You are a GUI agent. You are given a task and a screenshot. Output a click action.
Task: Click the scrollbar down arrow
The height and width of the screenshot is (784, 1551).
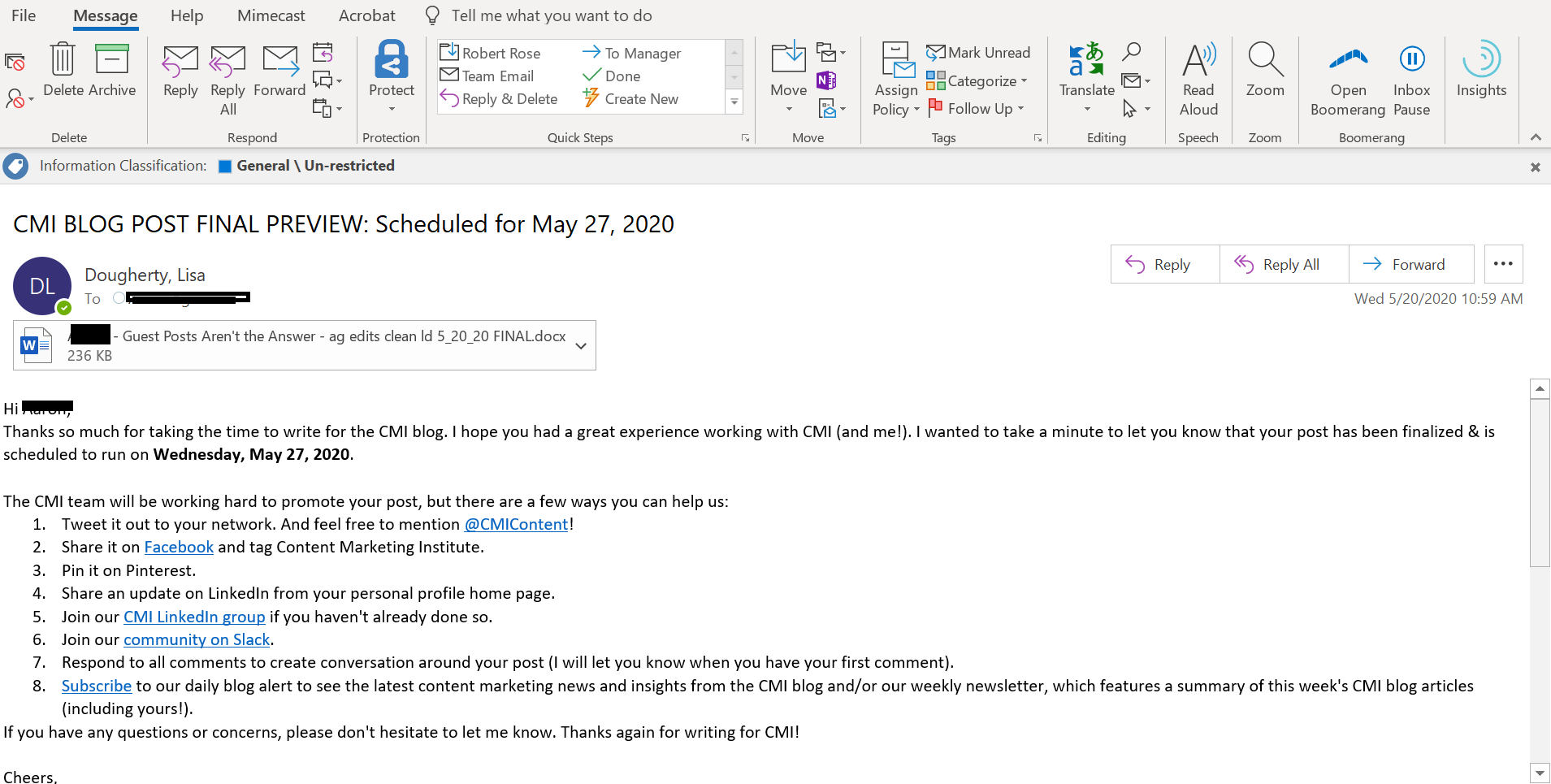click(x=1540, y=773)
